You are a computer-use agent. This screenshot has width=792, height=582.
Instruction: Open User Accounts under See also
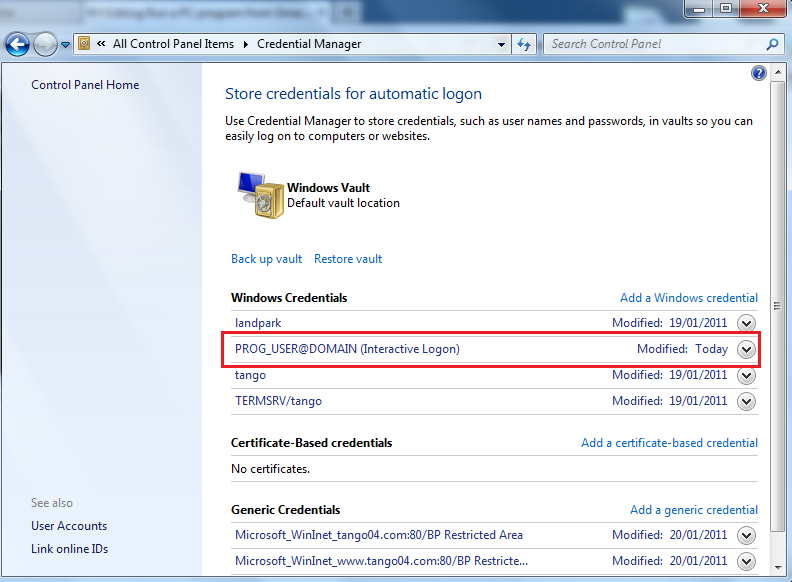click(69, 526)
